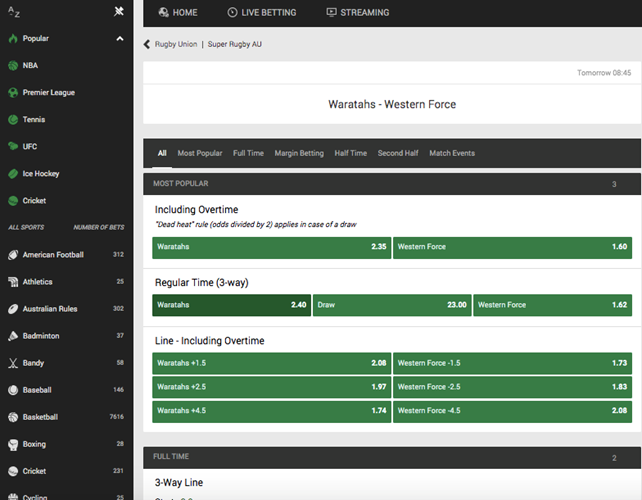Click the Badminton shuttlecock icon
Viewport: 642px width, 500px height.
(x=13, y=336)
